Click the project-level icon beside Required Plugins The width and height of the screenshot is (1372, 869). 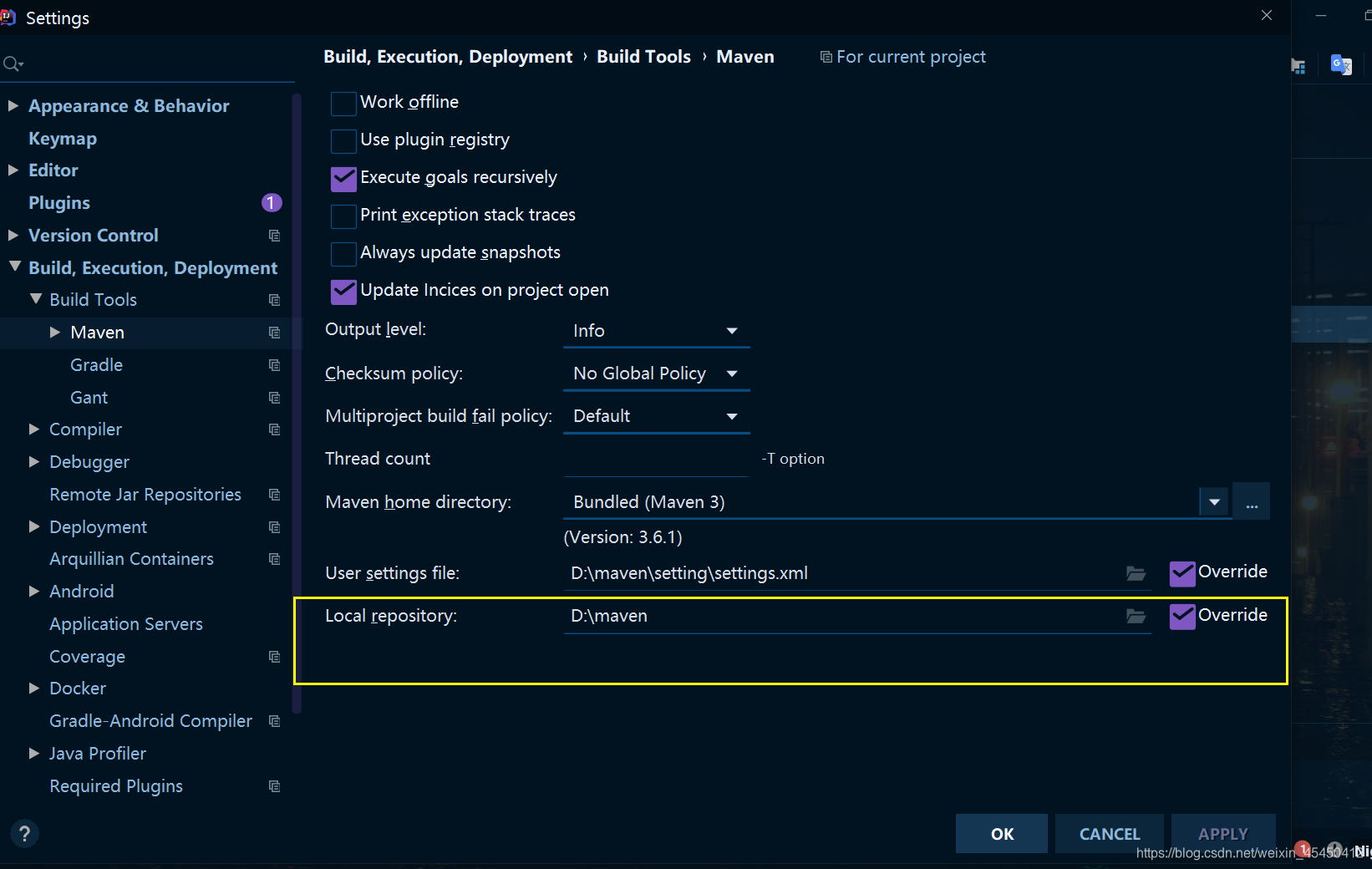tap(274, 786)
